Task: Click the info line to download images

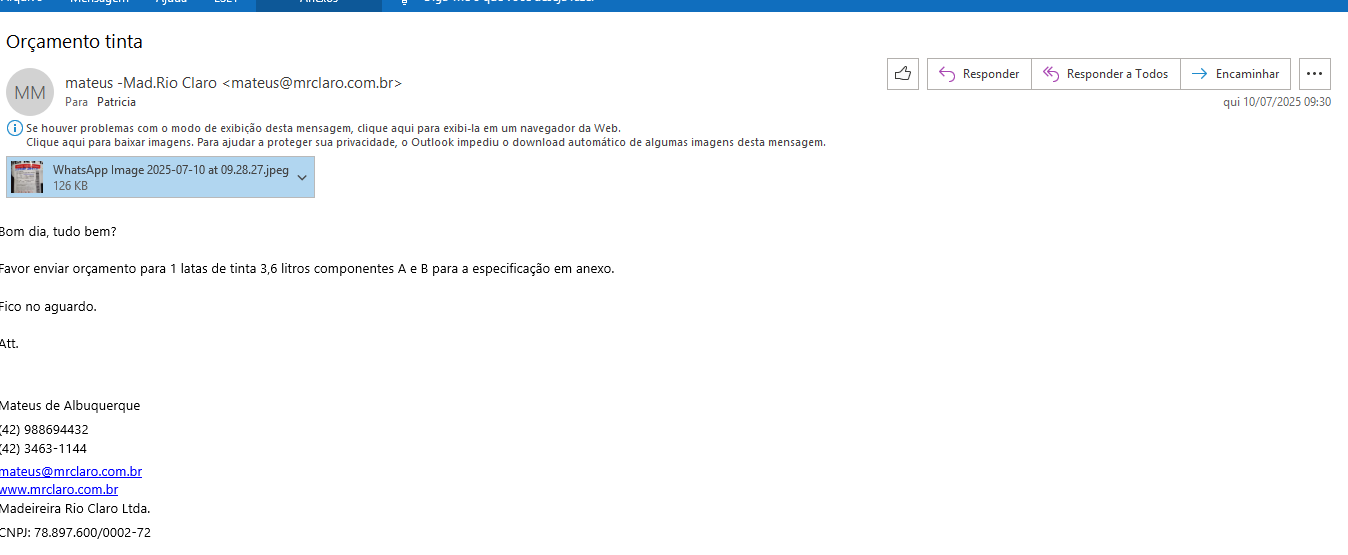Action: click(x=425, y=142)
